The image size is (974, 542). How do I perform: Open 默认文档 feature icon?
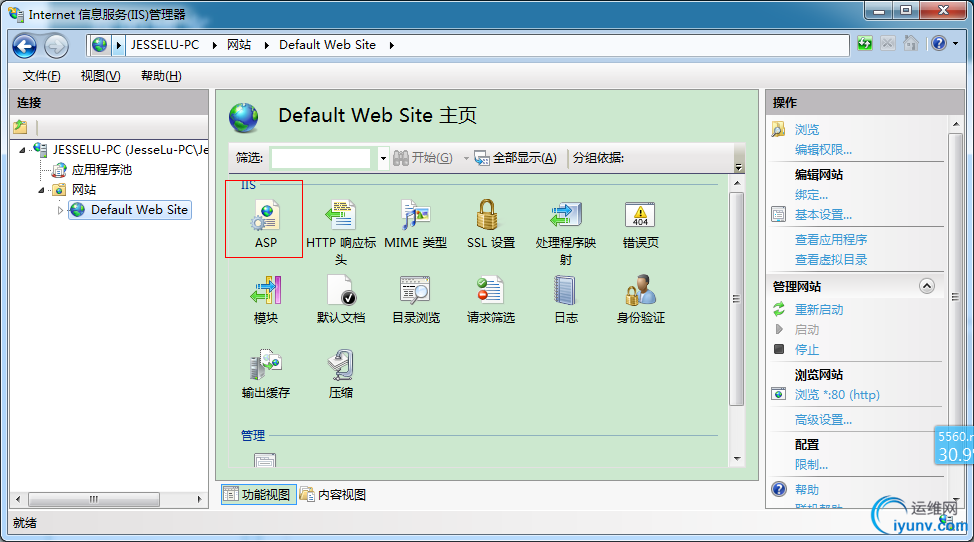341,299
